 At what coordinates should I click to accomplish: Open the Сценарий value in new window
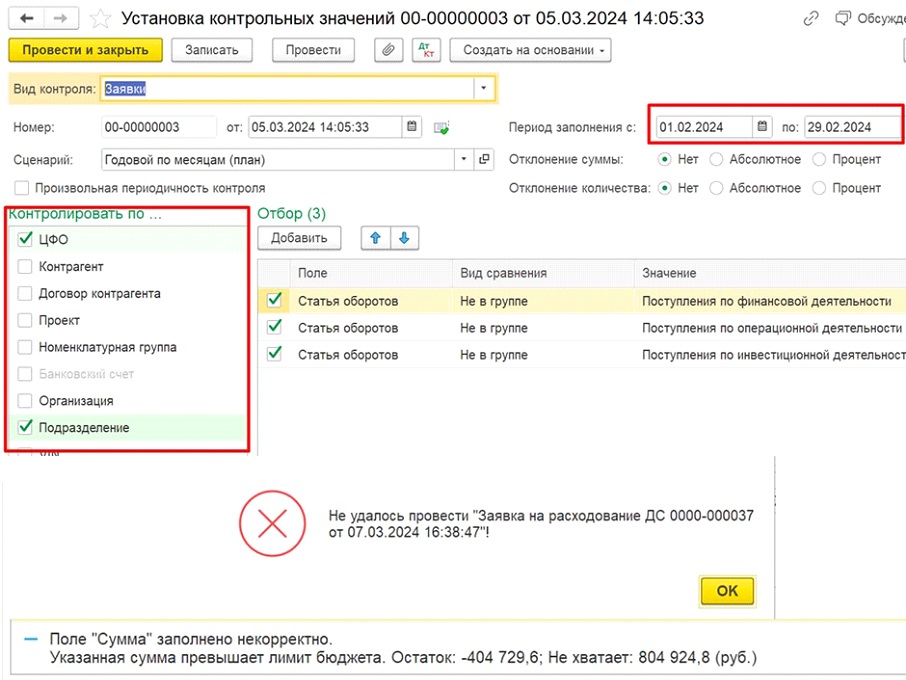(485, 159)
